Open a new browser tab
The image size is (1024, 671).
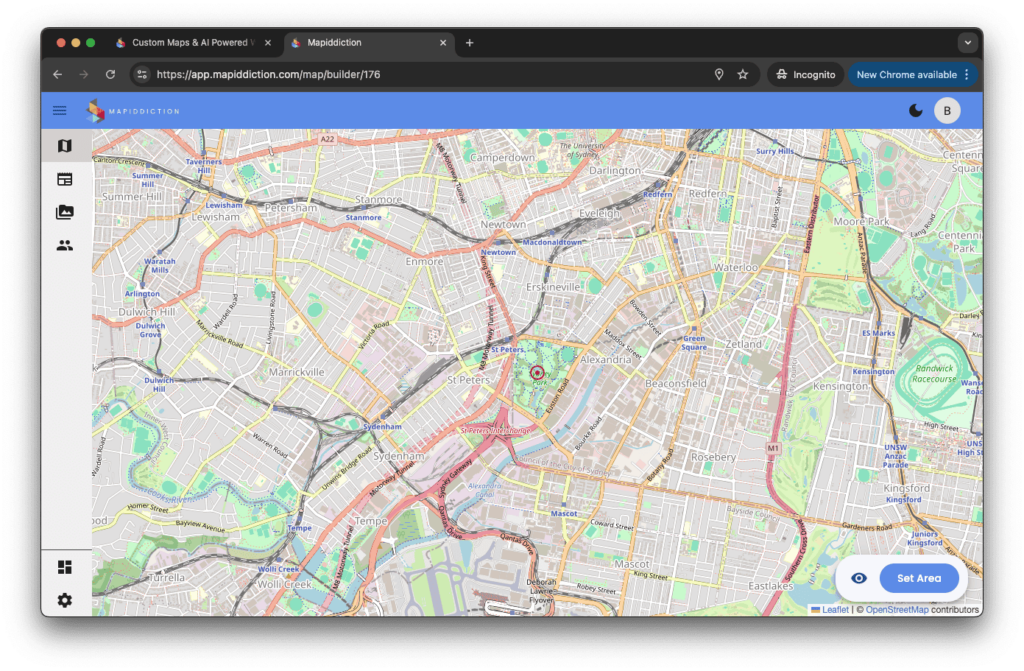pyautogui.click(x=470, y=43)
